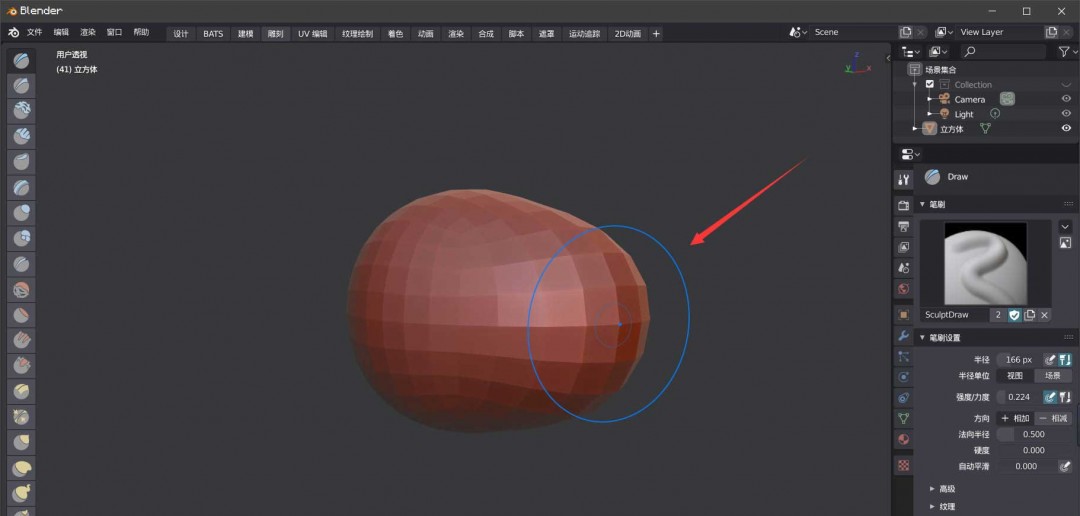Select the Crease brush tool

coord(21,265)
